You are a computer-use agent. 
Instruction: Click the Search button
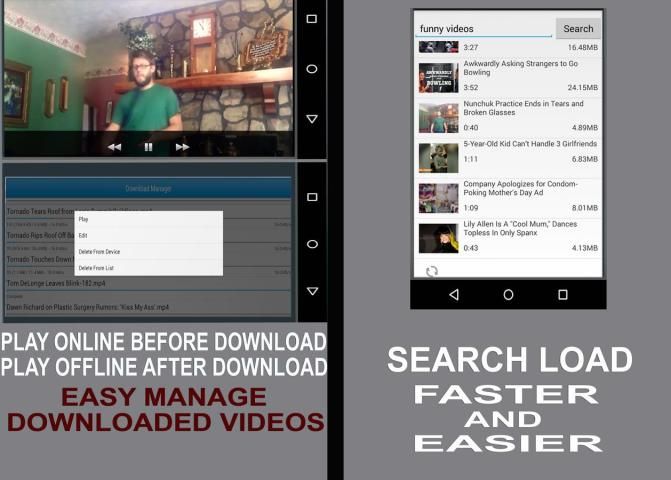[578, 29]
